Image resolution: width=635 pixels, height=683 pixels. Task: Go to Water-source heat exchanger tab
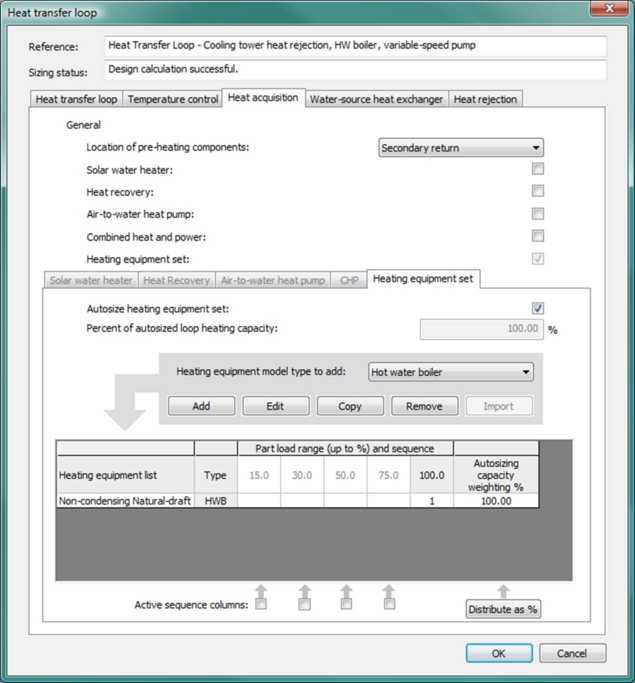(376, 100)
